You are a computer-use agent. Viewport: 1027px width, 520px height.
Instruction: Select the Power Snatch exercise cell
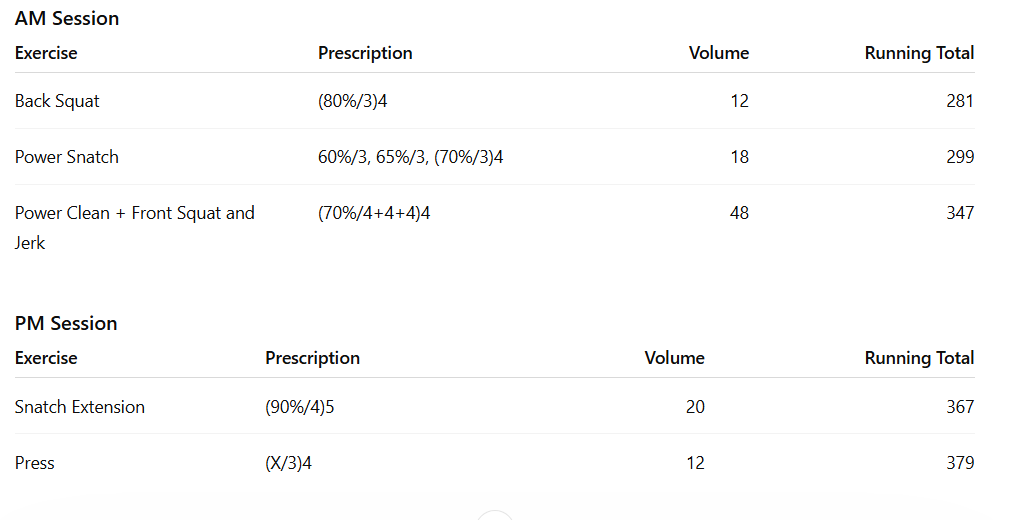(66, 157)
